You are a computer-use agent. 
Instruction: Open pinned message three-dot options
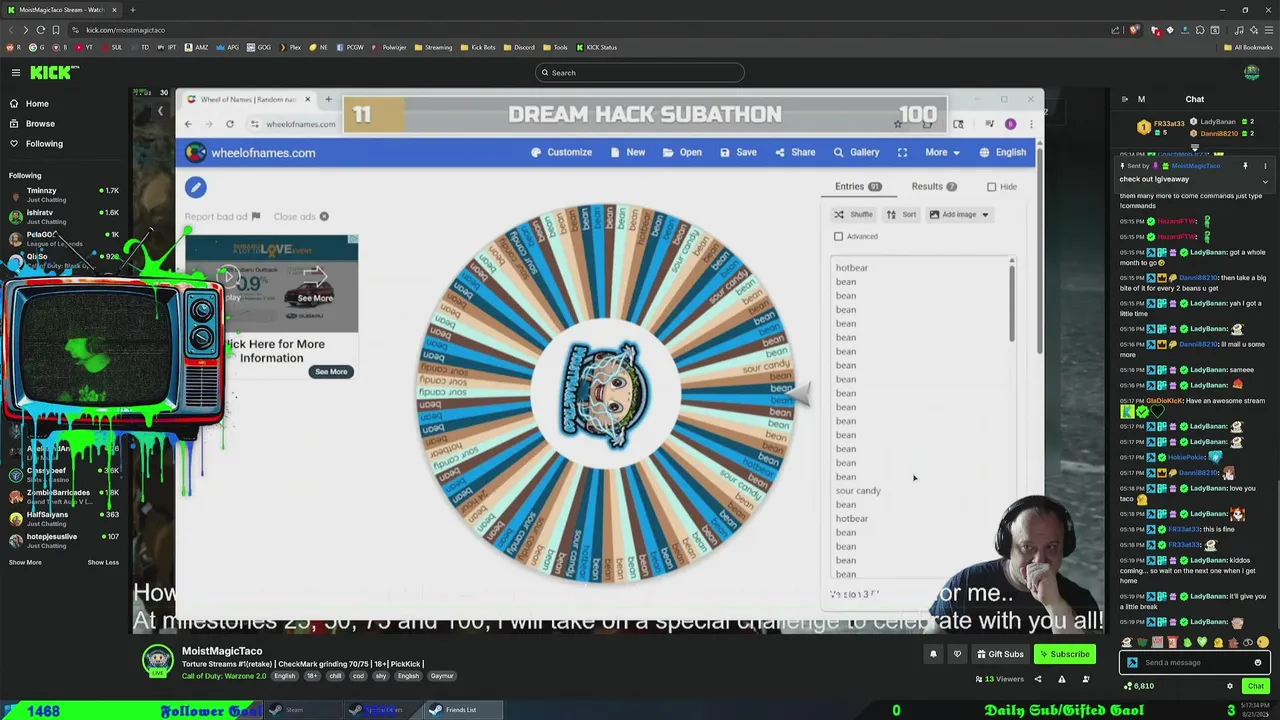tap(1265, 166)
